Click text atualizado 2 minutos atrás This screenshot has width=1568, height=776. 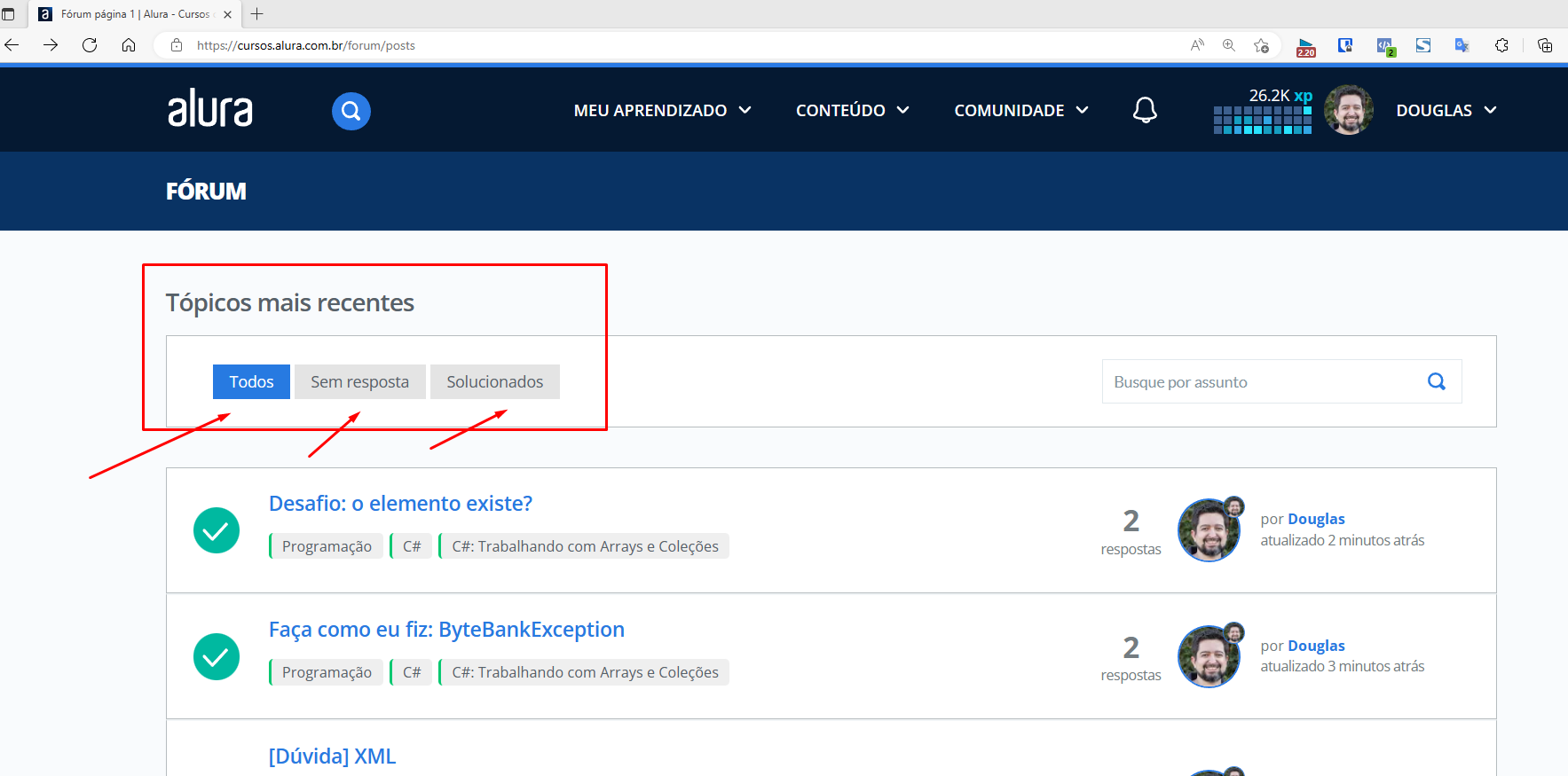coord(1343,540)
